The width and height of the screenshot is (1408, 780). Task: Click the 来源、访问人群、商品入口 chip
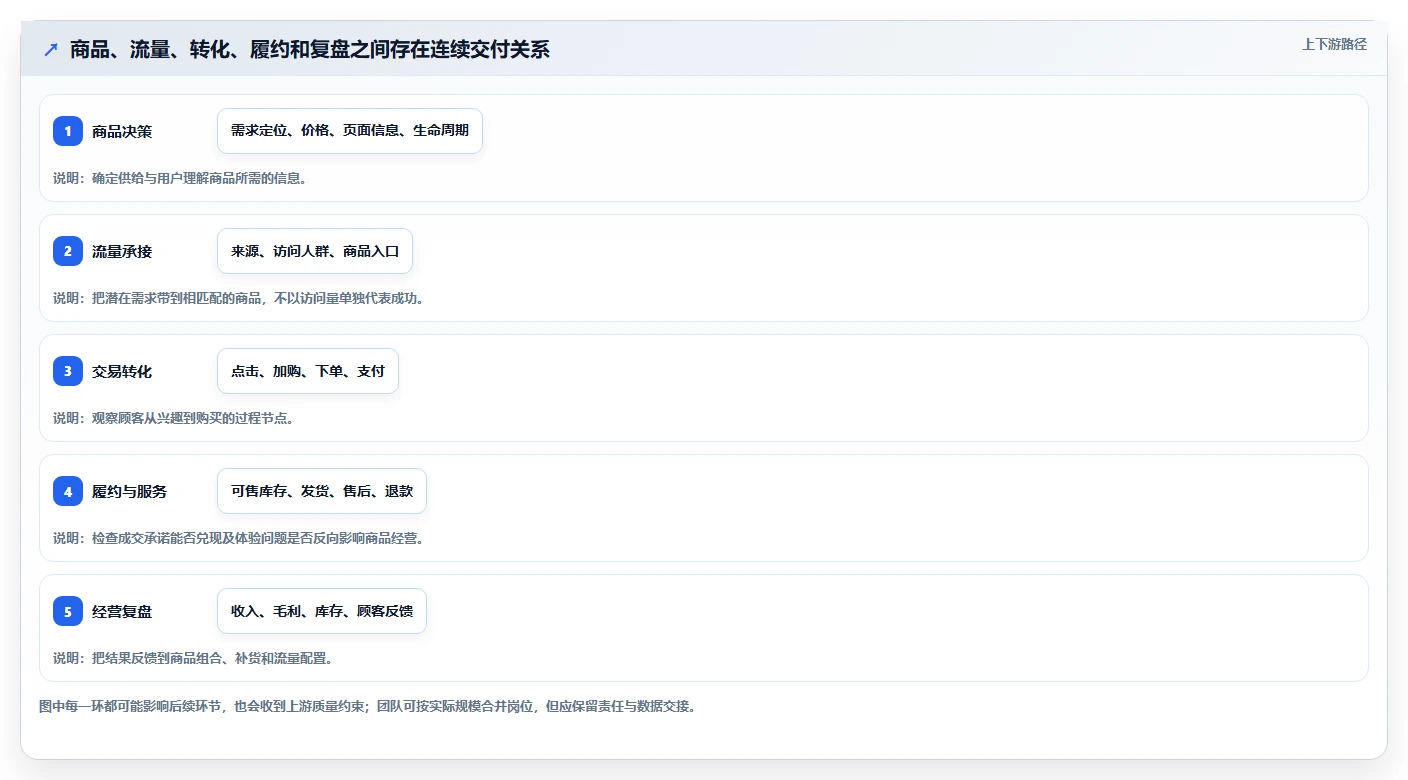coord(315,251)
